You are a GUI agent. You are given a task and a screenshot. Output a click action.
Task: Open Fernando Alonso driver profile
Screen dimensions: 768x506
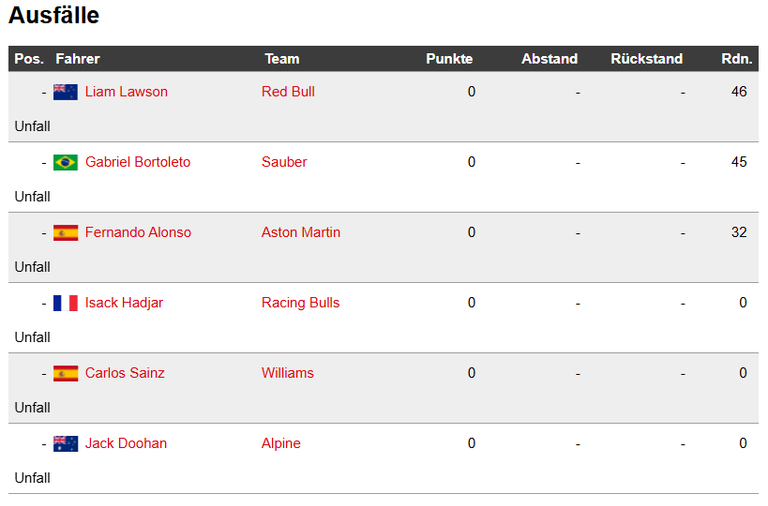click(138, 232)
